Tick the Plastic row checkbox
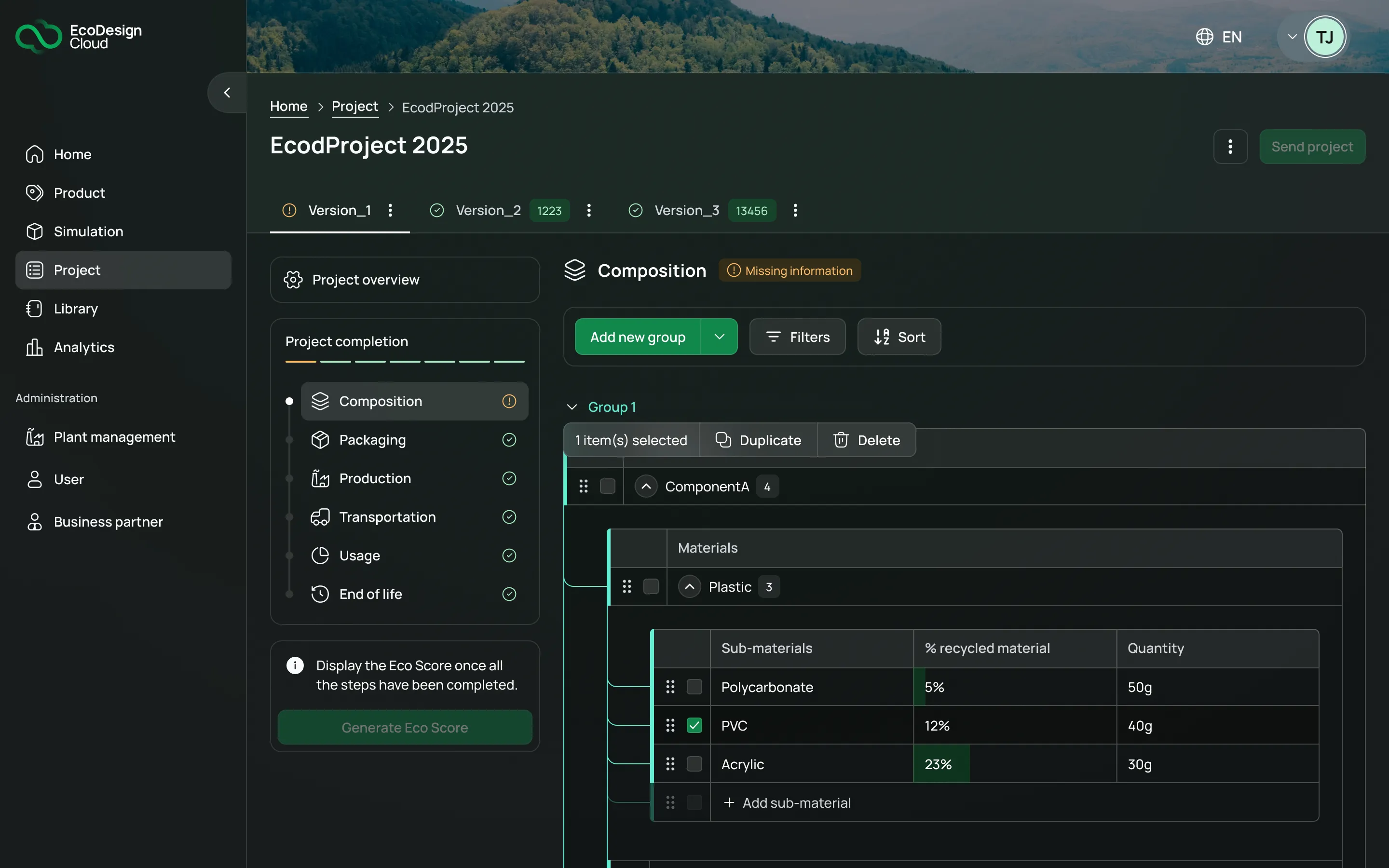The height and width of the screenshot is (868, 1389). click(x=651, y=586)
